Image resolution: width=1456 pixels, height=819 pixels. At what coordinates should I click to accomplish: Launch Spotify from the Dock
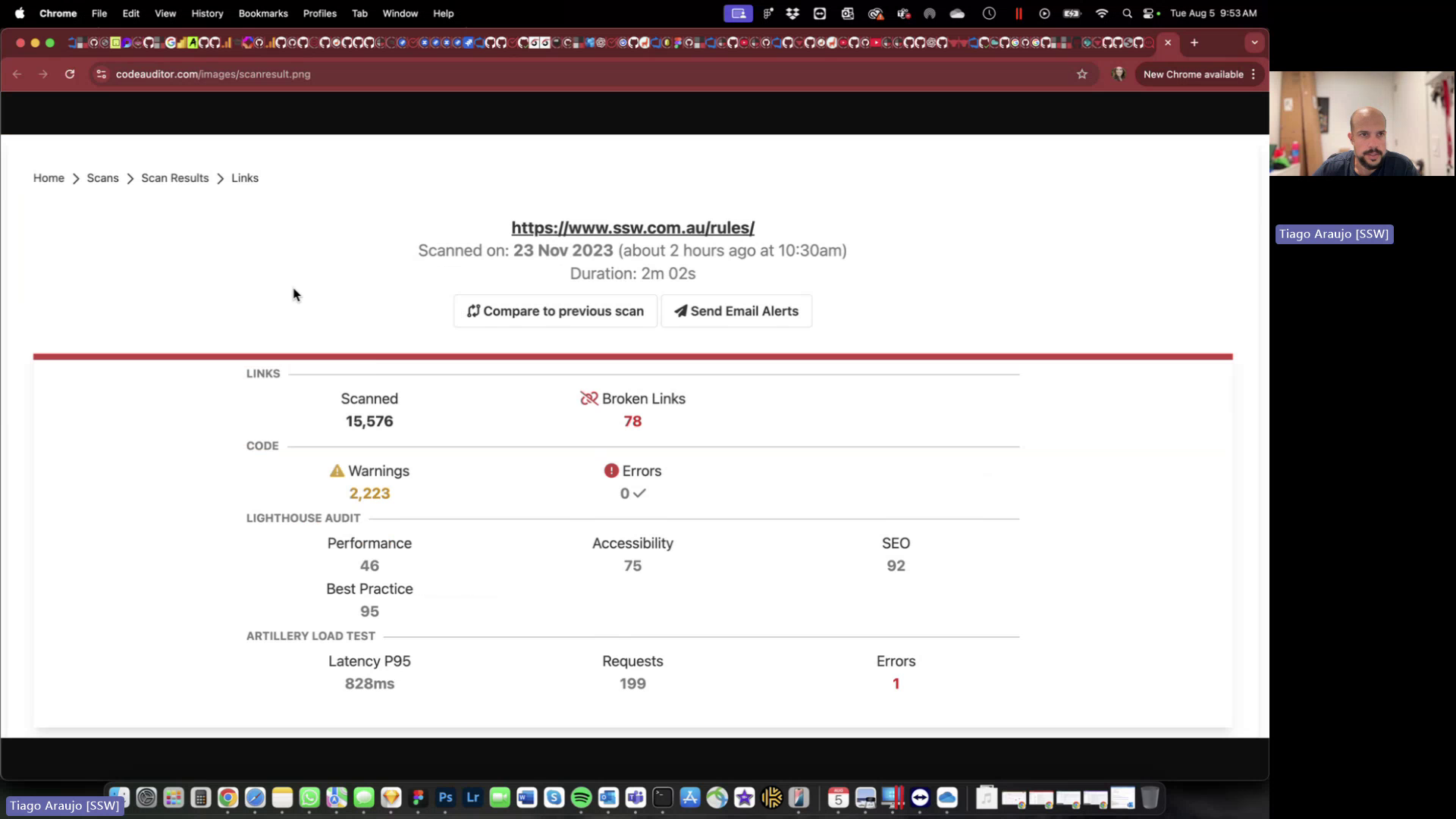[582, 798]
